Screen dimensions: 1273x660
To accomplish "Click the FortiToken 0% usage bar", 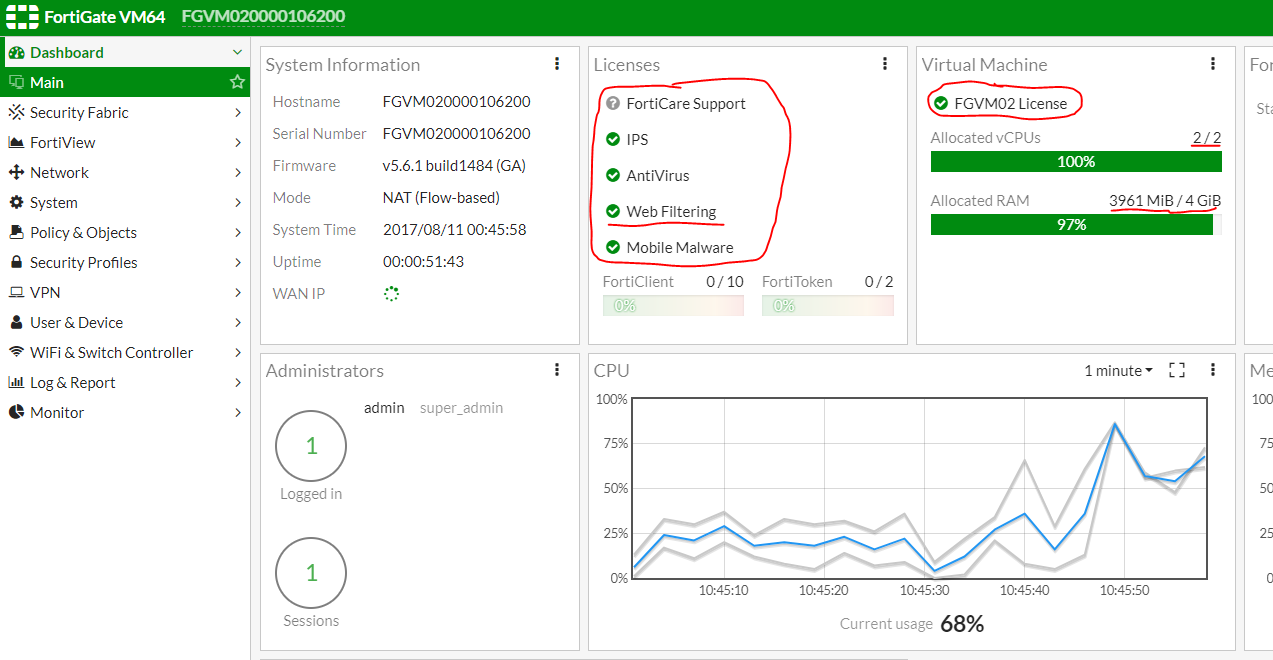I will pyautogui.click(x=827, y=305).
